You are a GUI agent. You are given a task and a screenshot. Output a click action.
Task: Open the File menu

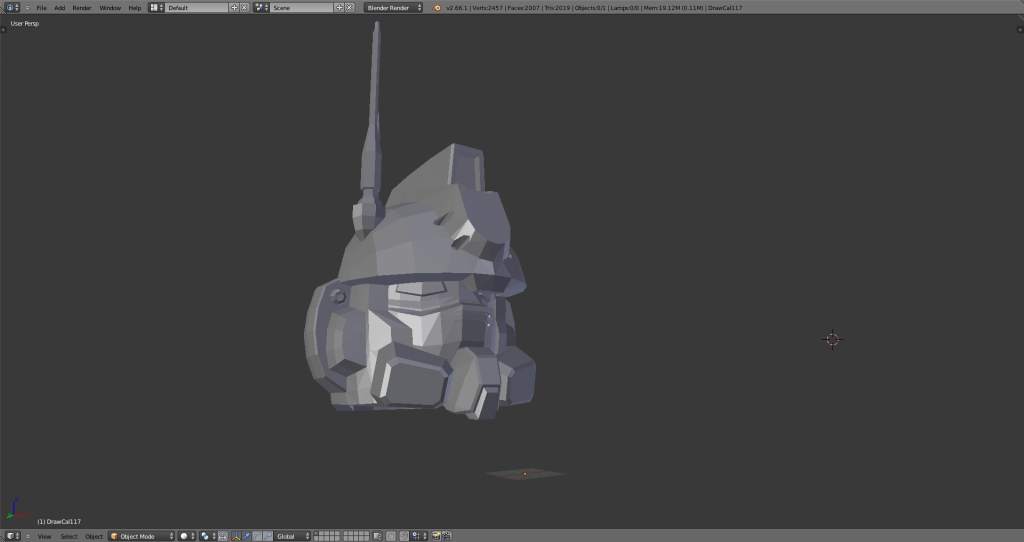pos(42,7)
